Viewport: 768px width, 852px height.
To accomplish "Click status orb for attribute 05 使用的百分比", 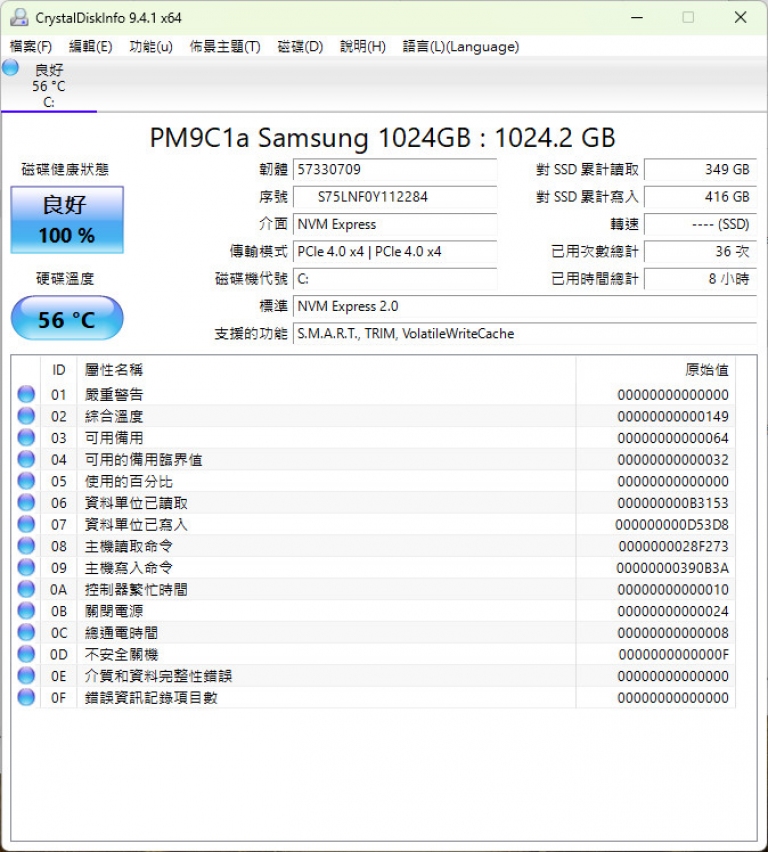I will (x=26, y=481).
